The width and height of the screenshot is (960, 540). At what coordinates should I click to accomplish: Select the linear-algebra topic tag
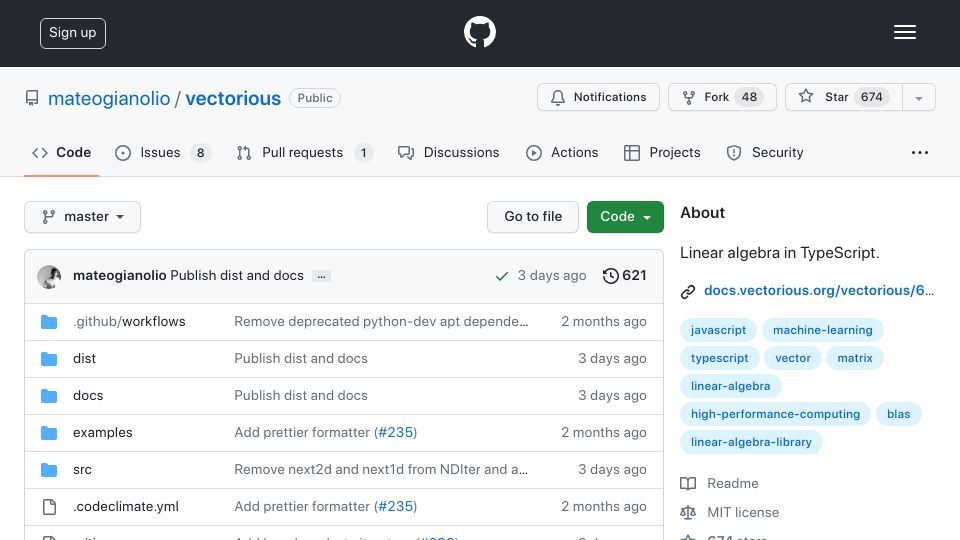coord(730,386)
